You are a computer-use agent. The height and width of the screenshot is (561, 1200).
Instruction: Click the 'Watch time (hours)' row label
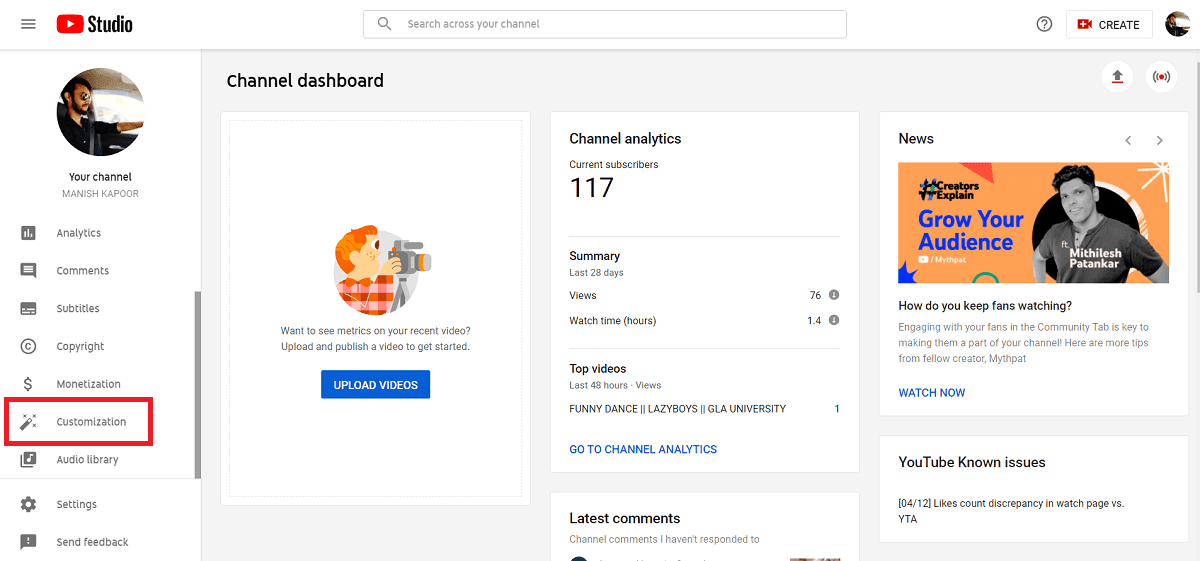tap(613, 321)
